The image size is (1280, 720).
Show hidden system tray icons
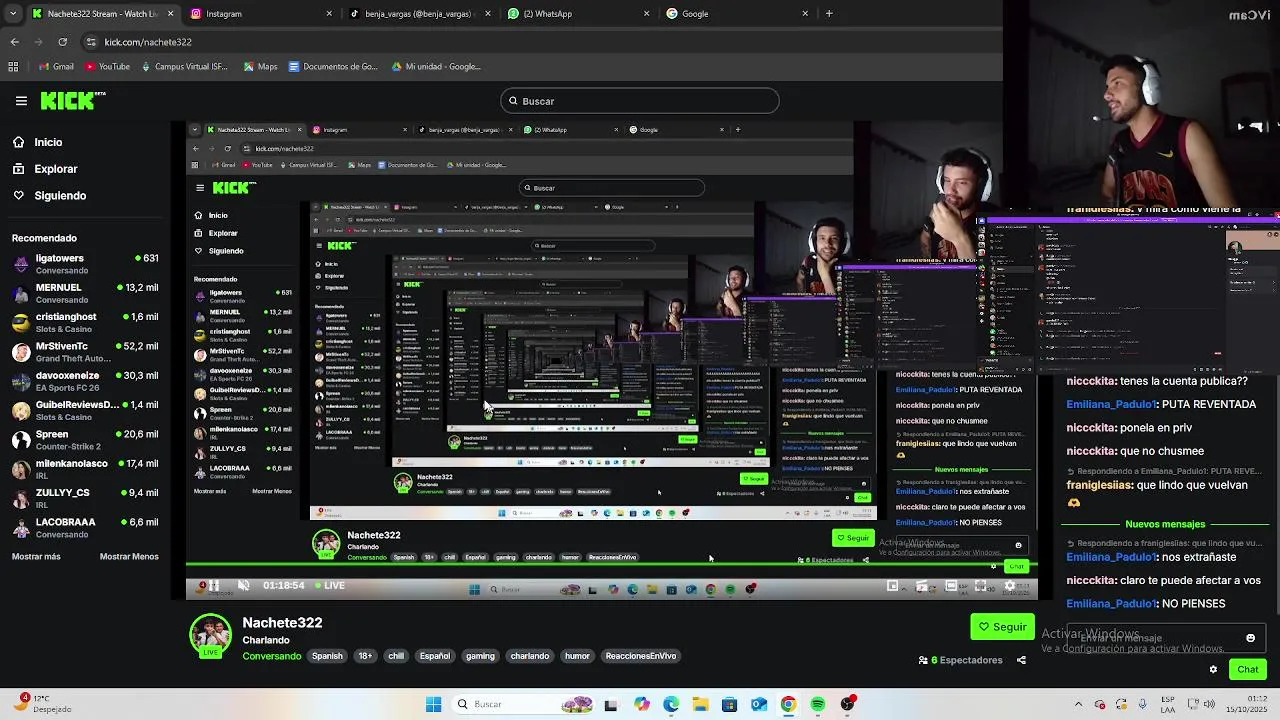click(1078, 704)
